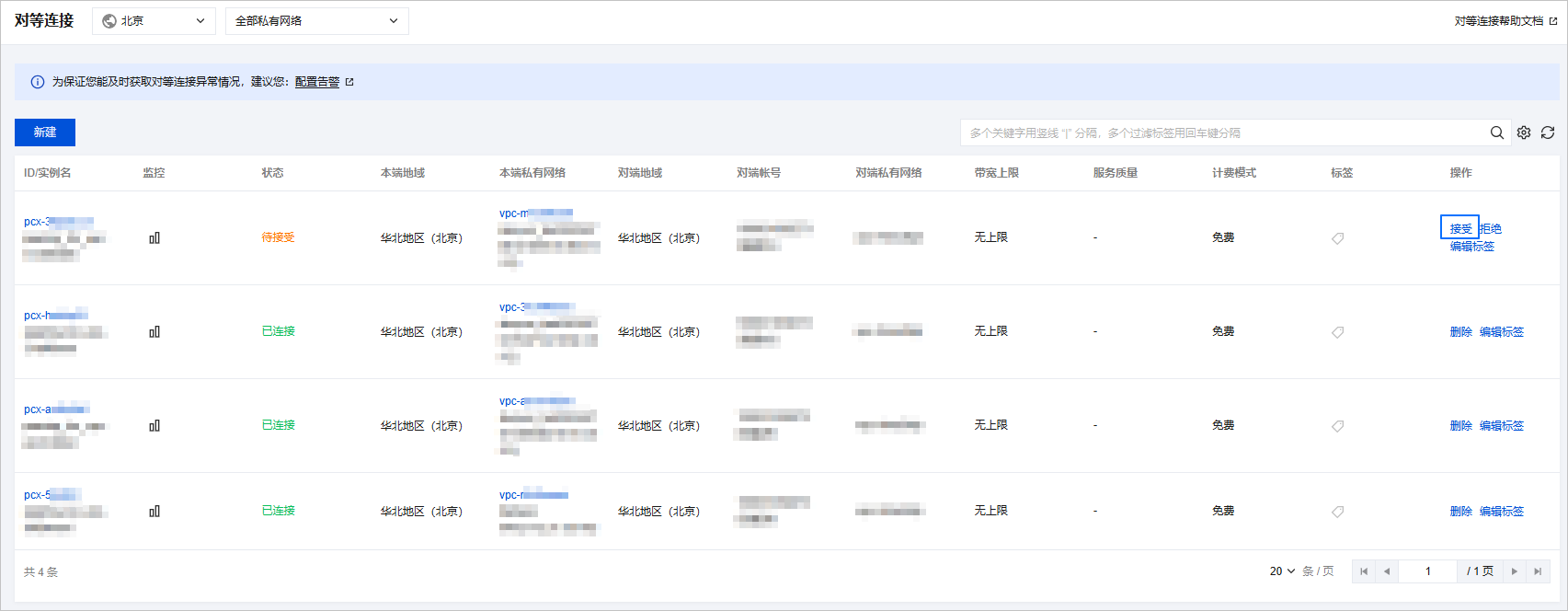Viewport: 1568px width, 611px height.
Task: Click the tag icon in second row
Action: click(x=1338, y=332)
